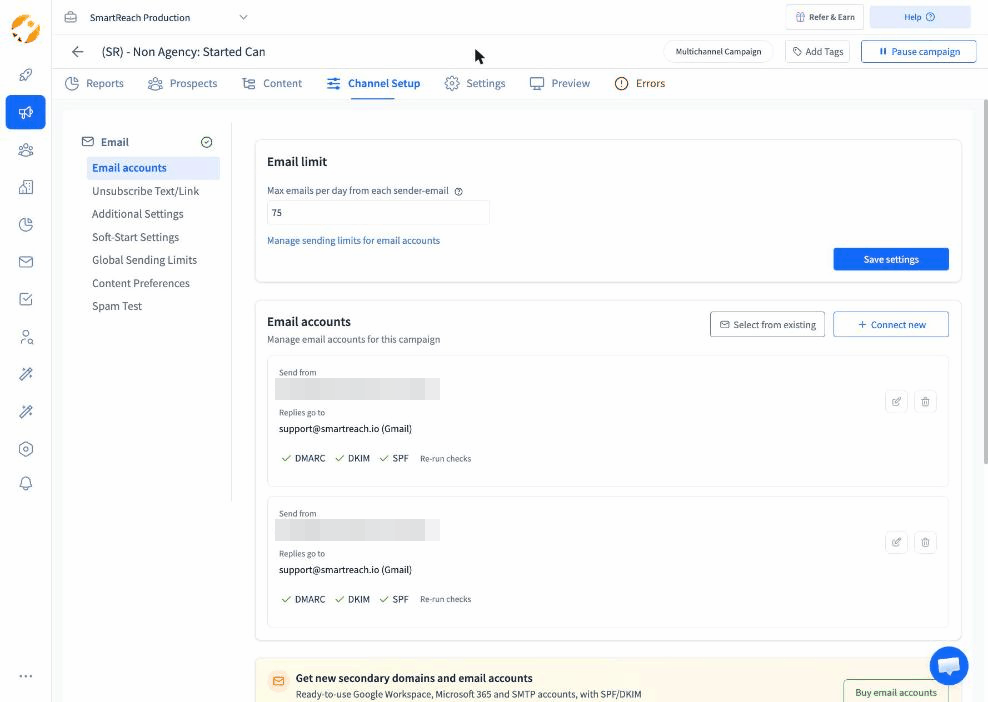This screenshot has width=988, height=702.
Task: Open Global Sending Limits
Action: coord(144,260)
